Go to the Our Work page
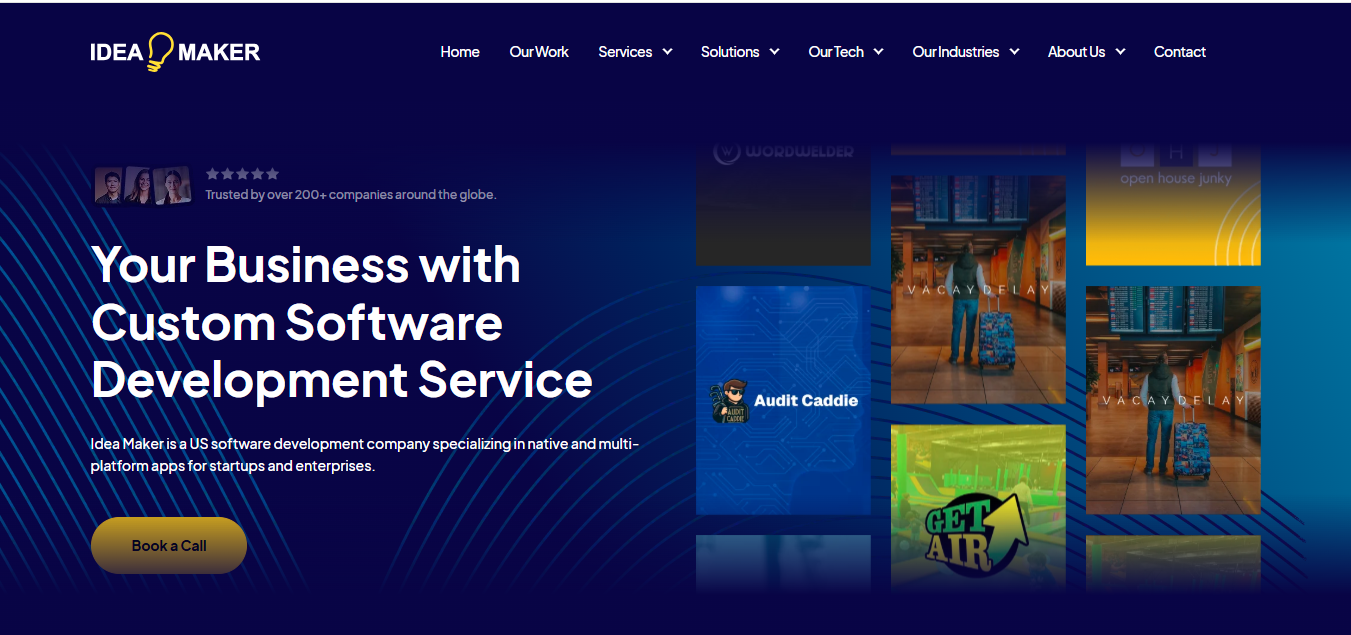The width and height of the screenshot is (1351, 635). pos(539,52)
